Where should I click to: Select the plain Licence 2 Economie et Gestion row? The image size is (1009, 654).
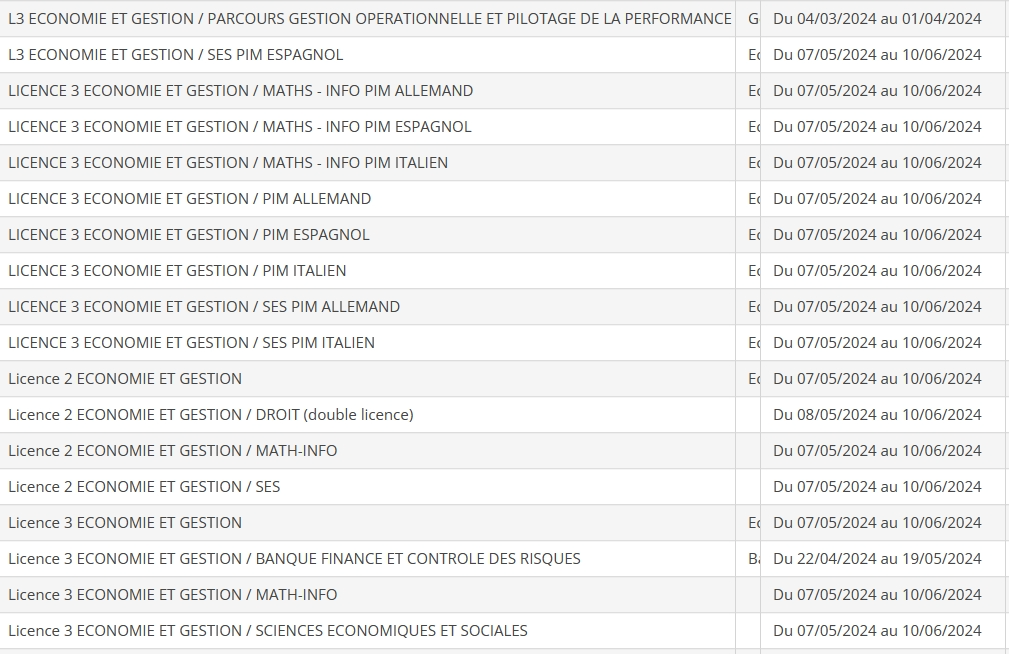pyautogui.click(x=502, y=379)
